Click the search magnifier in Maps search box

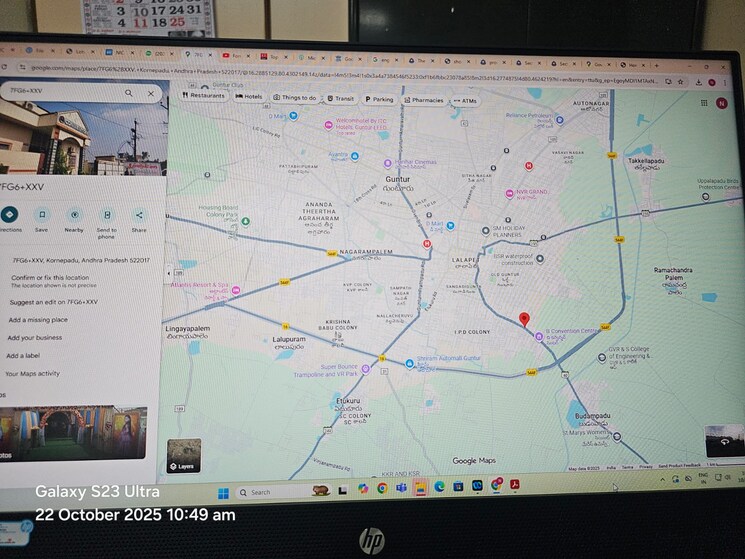point(129,93)
